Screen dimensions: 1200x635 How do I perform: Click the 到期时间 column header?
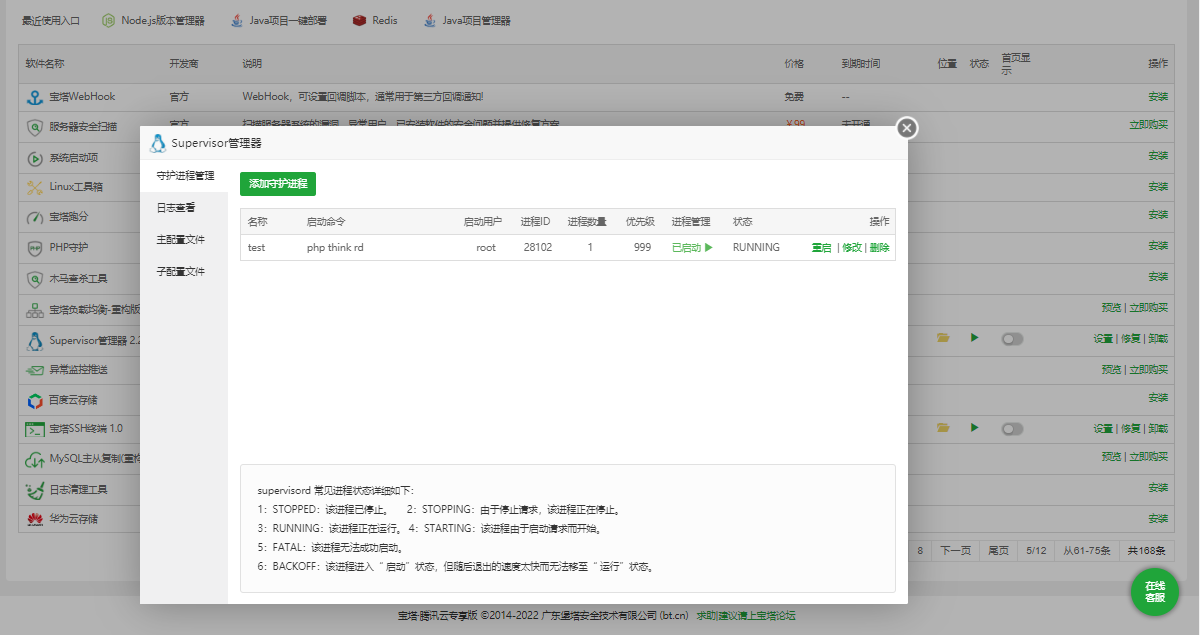coord(861,63)
